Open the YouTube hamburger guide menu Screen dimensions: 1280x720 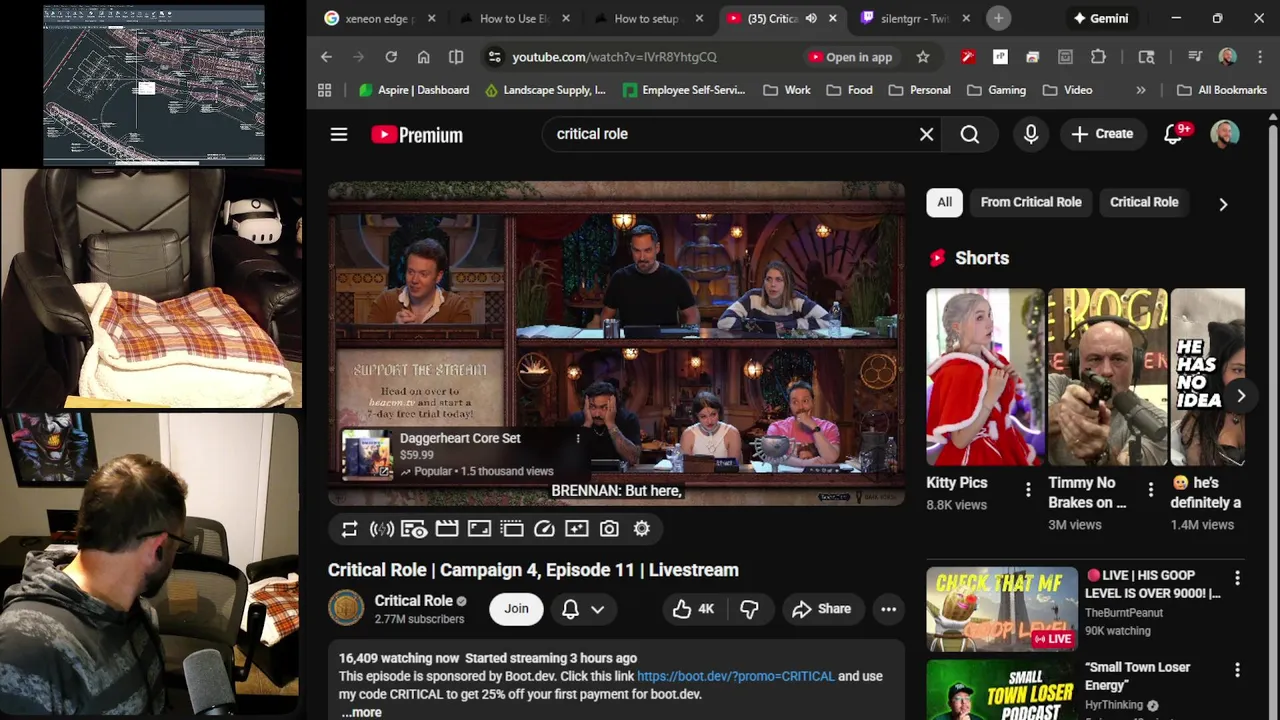(x=339, y=134)
